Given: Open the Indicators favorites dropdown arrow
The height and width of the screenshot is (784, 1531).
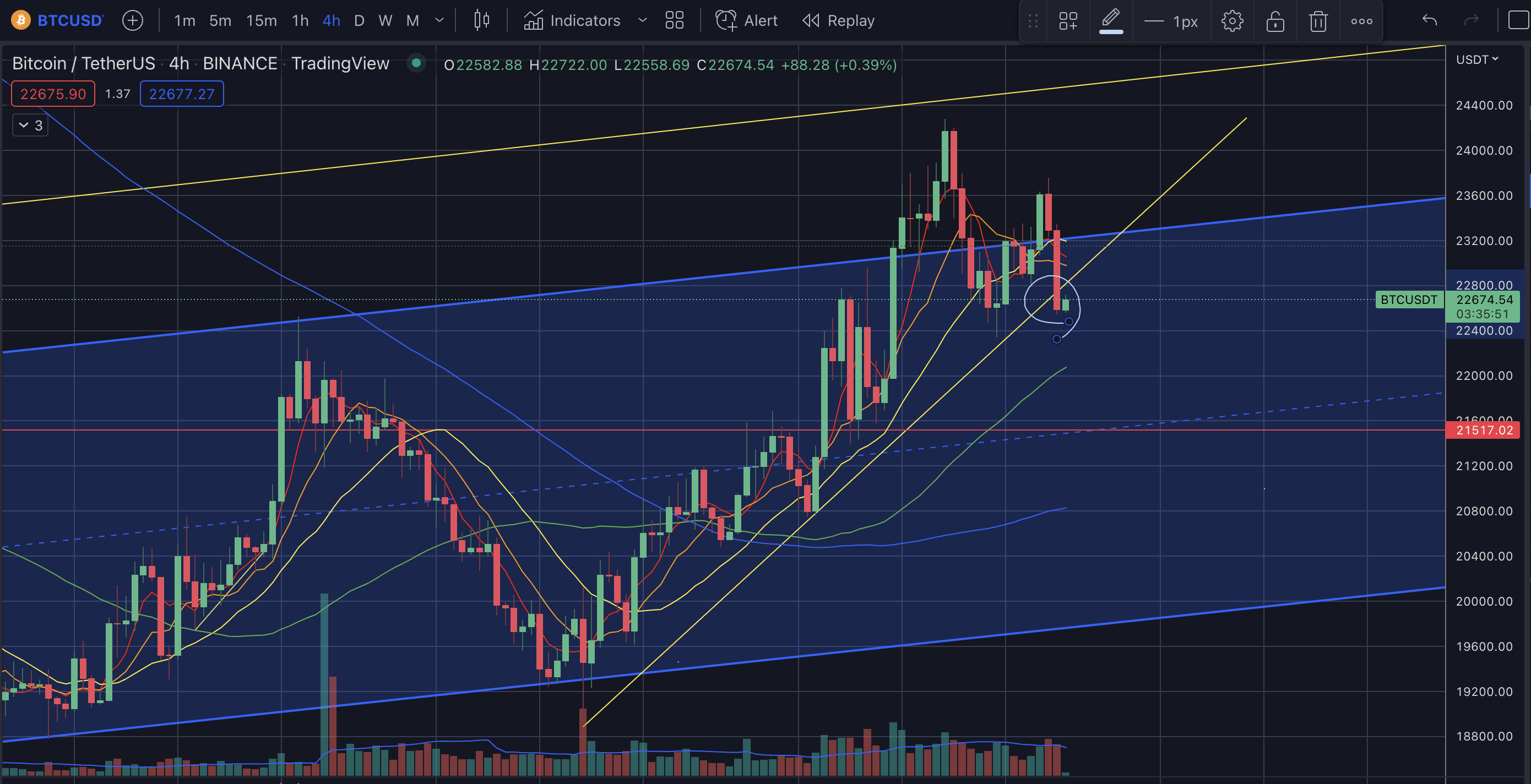Looking at the screenshot, I should 643,21.
